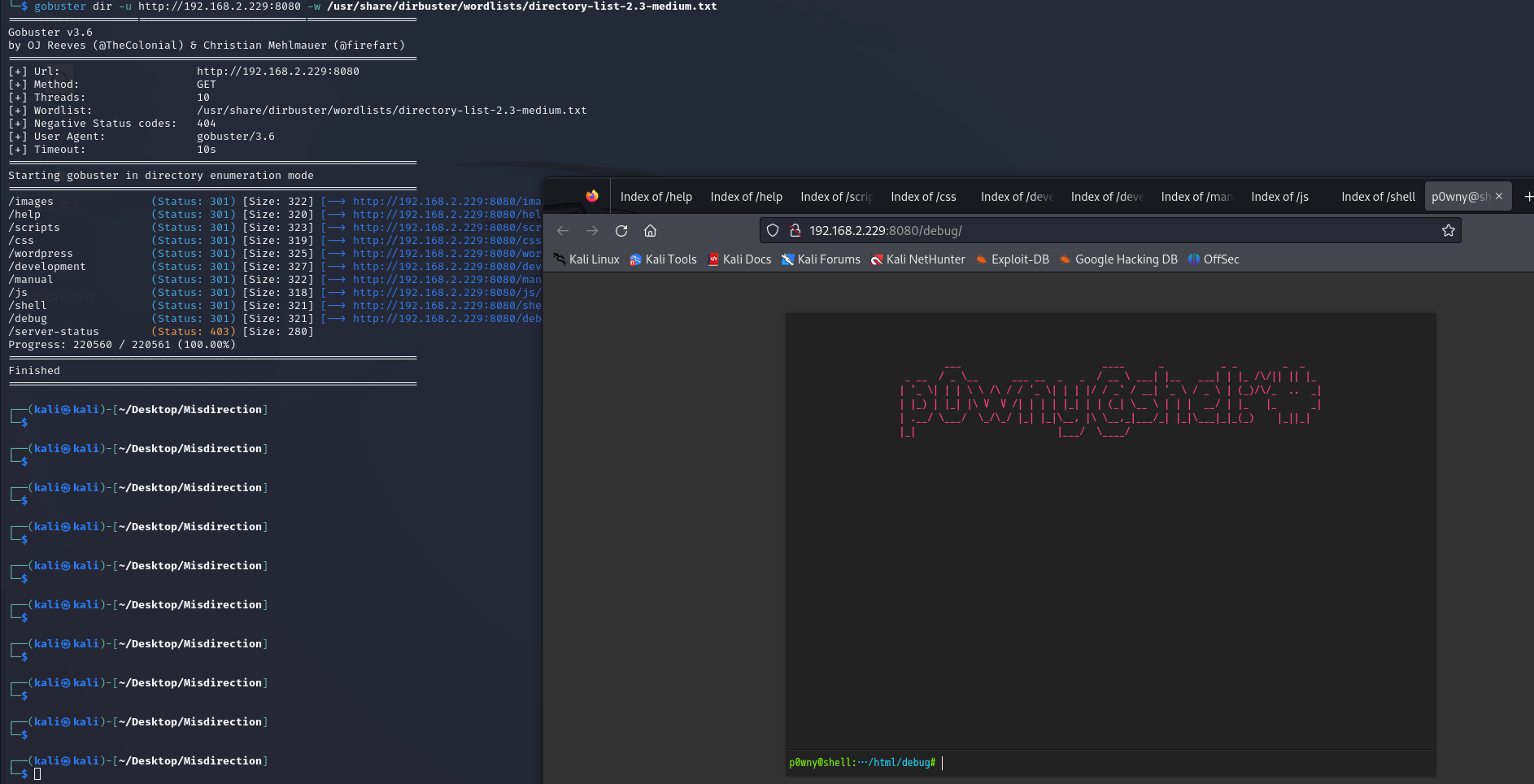Click the /server-status line in terminal
The height and width of the screenshot is (784, 1534).
[x=160, y=332]
